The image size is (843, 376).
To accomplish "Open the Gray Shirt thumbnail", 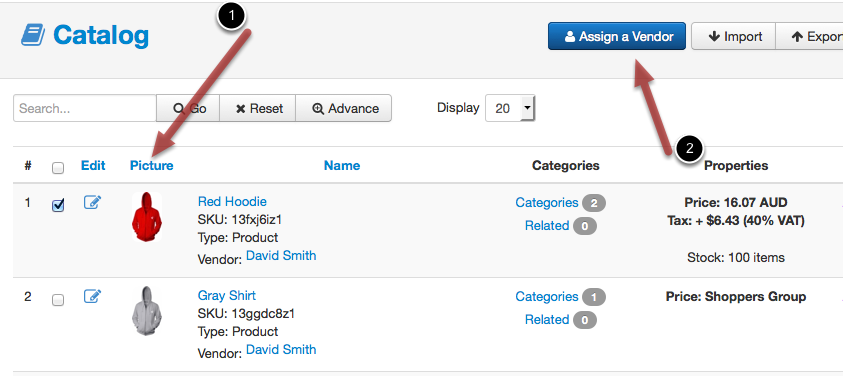I will [x=147, y=311].
